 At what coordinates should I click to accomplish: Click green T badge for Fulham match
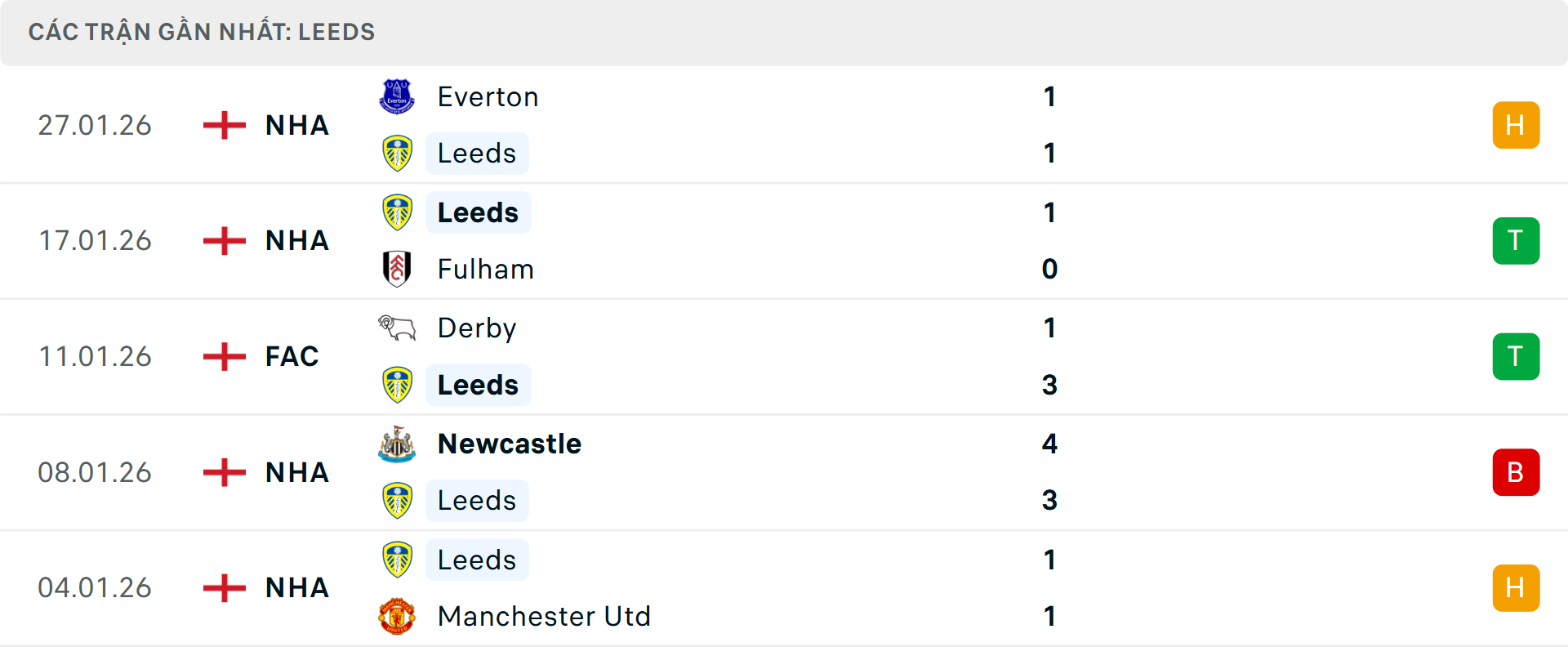point(1516,241)
